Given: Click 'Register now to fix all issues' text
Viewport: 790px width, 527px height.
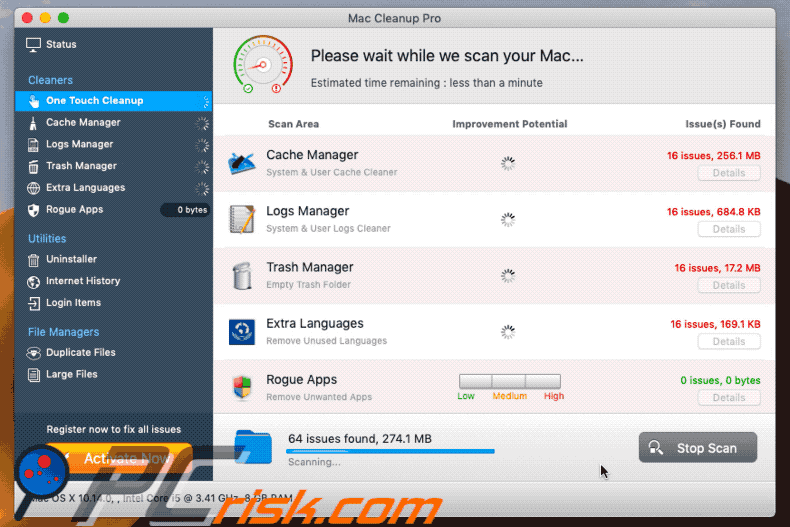Looking at the screenshot, I should (x=114, y=429).
